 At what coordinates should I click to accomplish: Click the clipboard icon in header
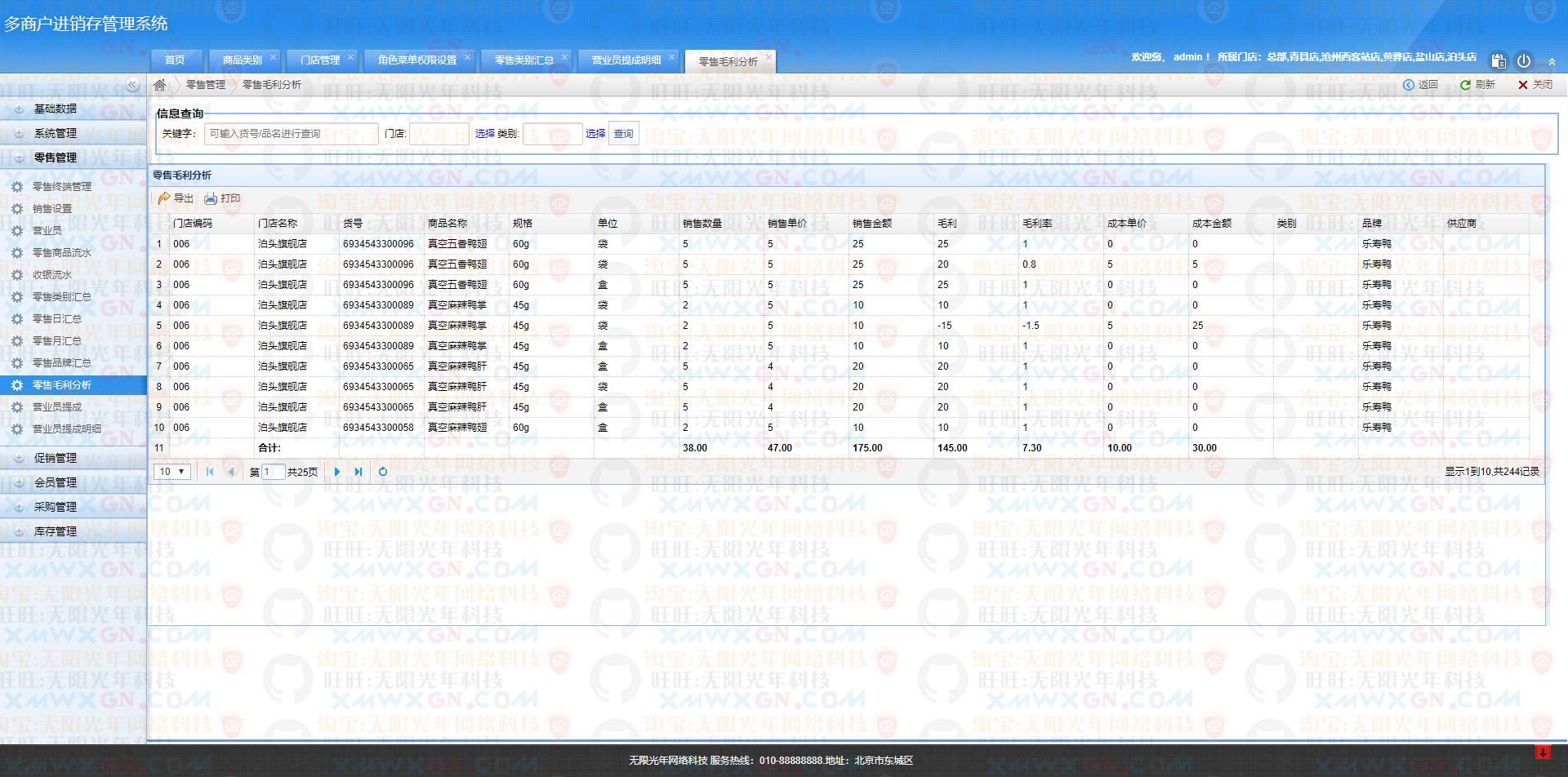click(x=1499, y=60)
